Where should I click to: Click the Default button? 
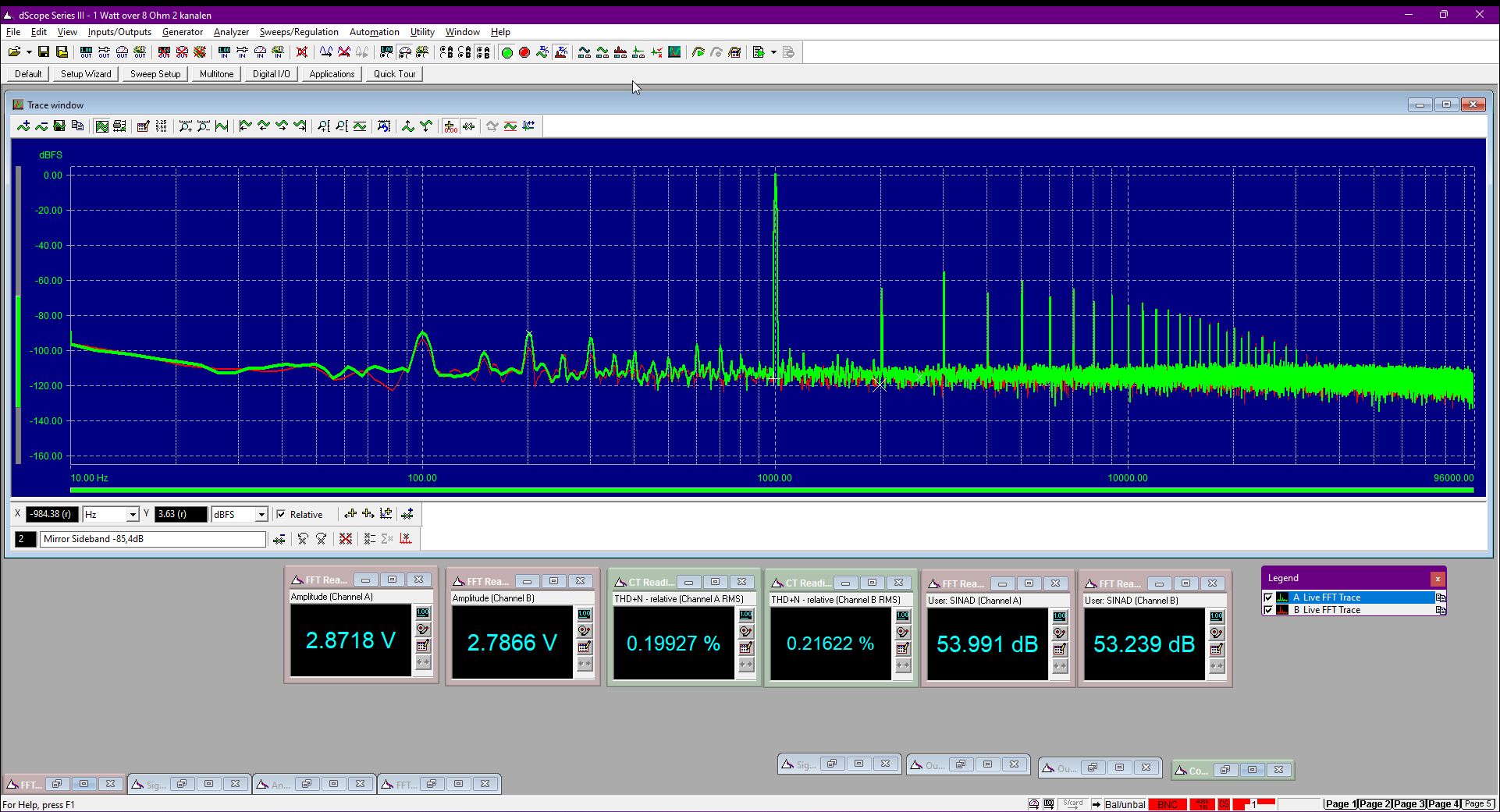[x=28, y=74]
